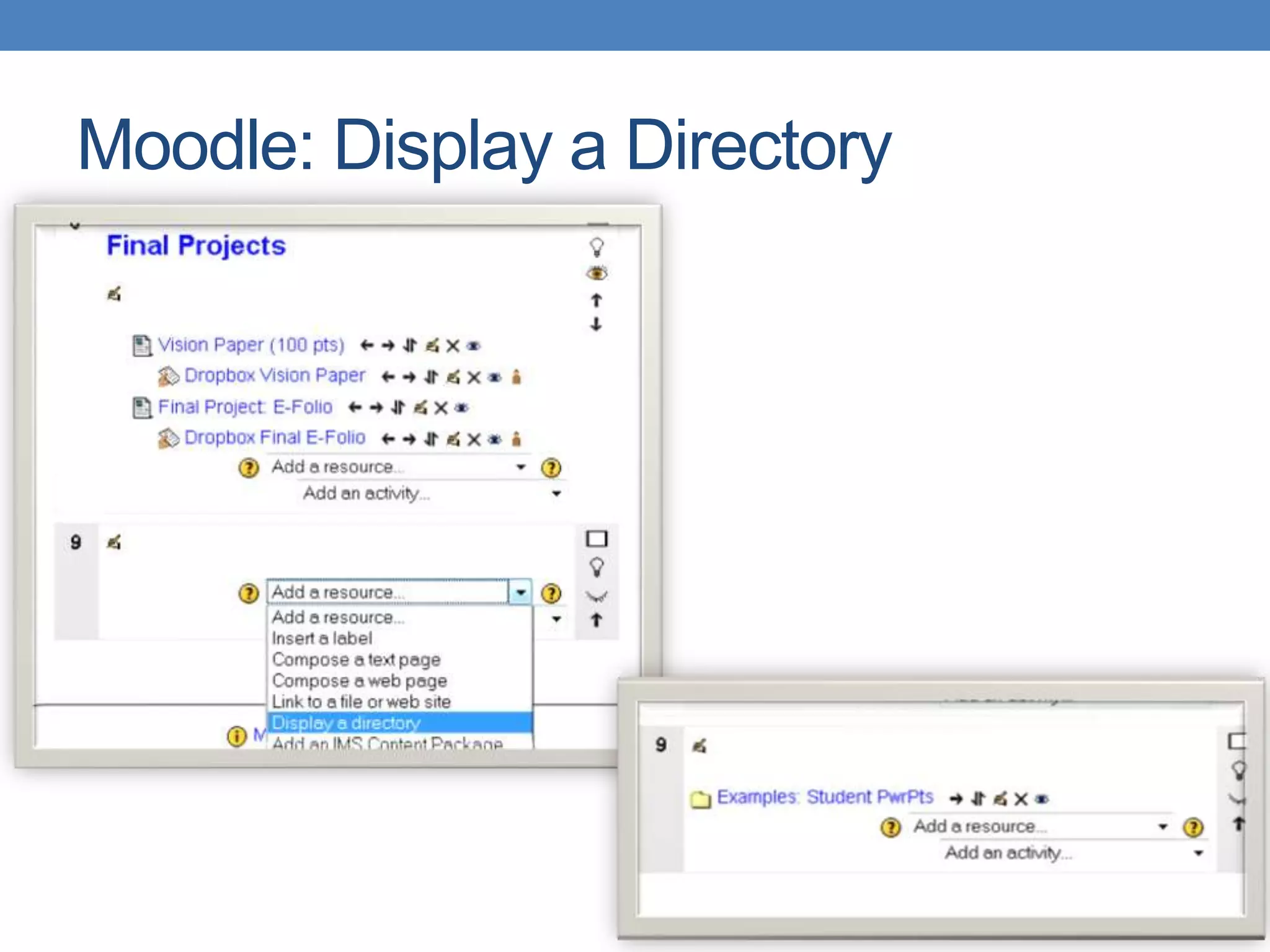Toggle visibility of Final Project: E-Folio
The image size is (1270, 952).
click(x=461, y=408)
